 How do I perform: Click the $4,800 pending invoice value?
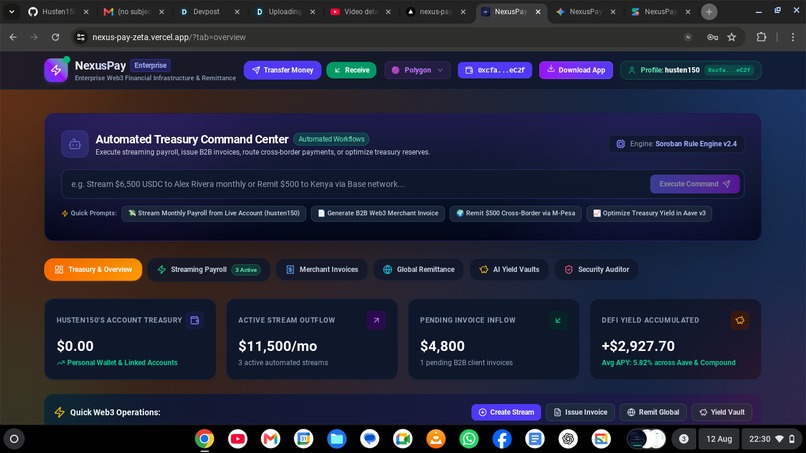click(x=442, y=346)
